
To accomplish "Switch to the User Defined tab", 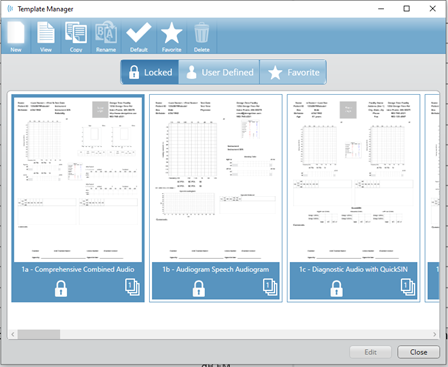I will (x=219, y=72).
